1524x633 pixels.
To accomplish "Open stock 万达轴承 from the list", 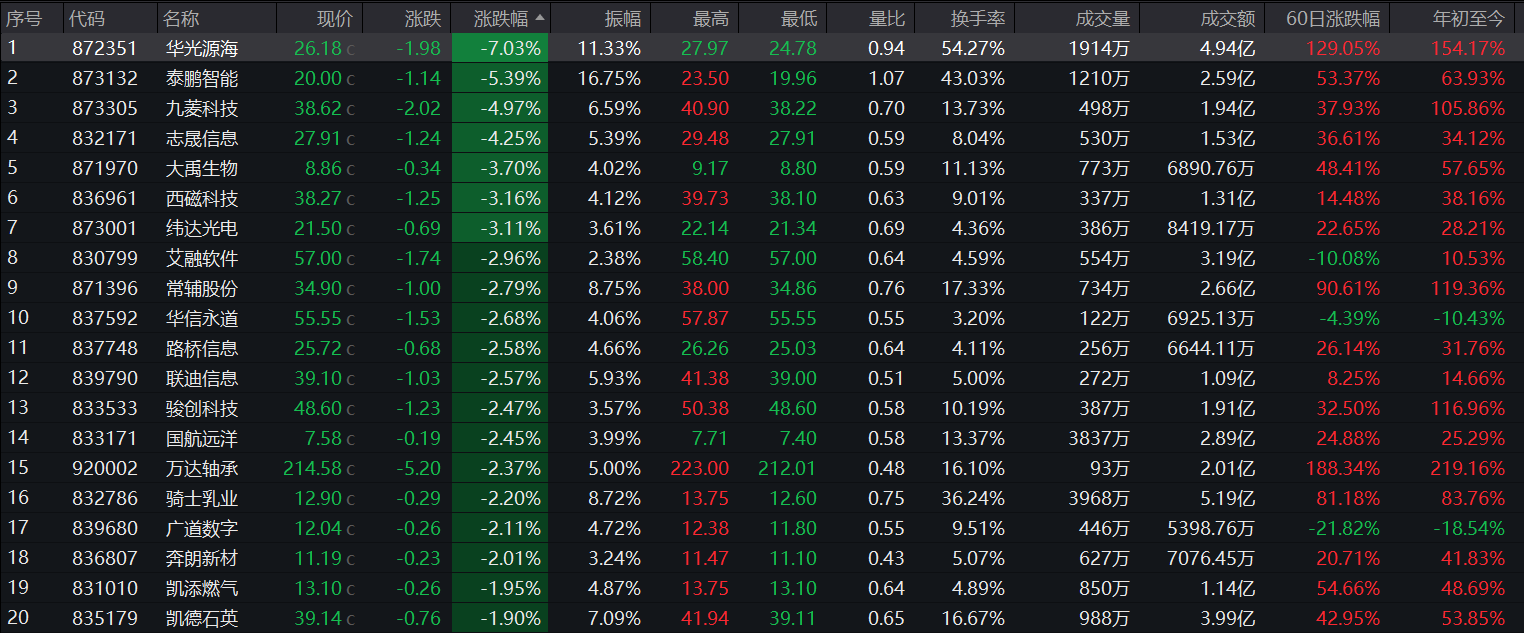I will point(201,468).
